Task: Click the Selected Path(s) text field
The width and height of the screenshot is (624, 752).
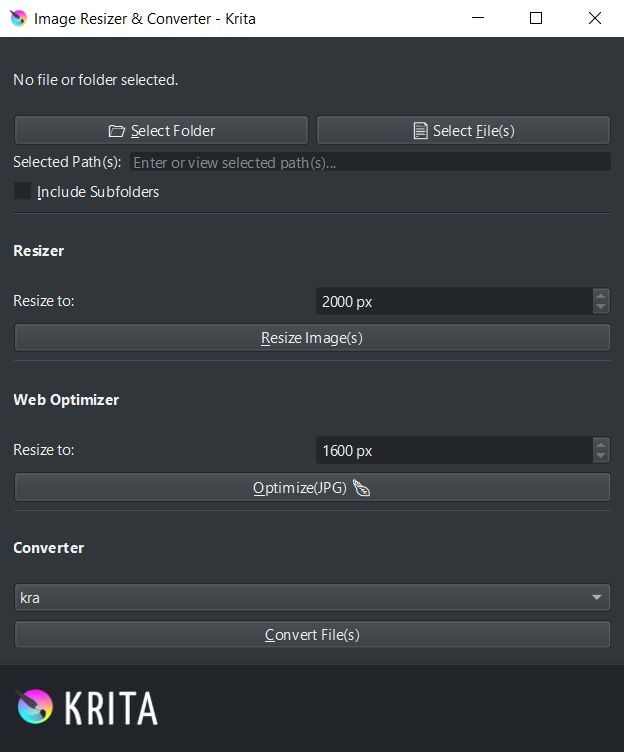Action: 368,162
